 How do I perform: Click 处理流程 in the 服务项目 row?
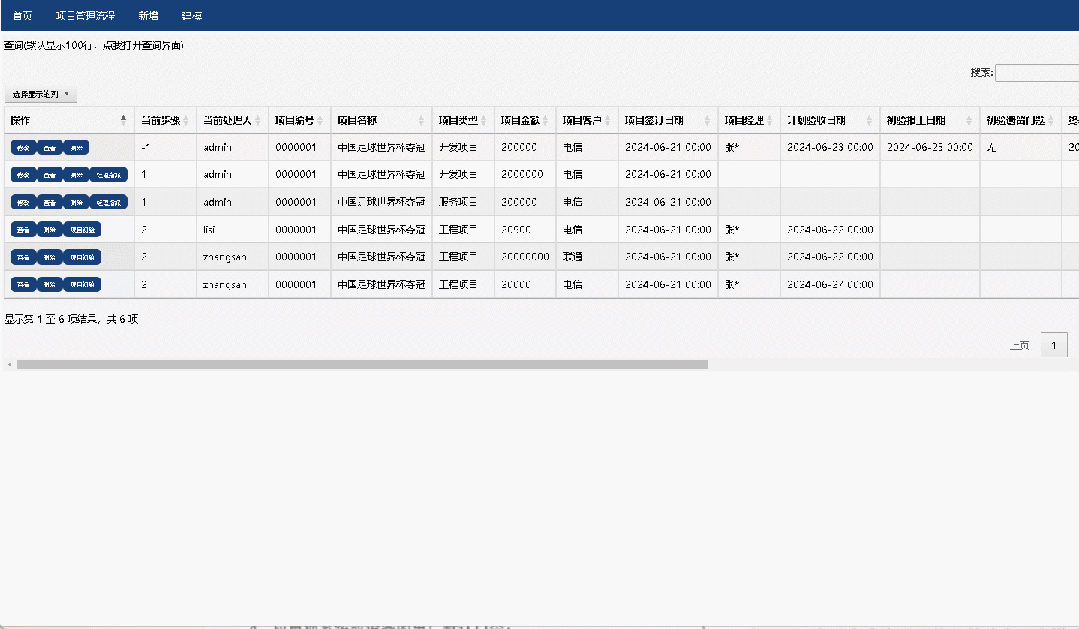tap(109, 202)
